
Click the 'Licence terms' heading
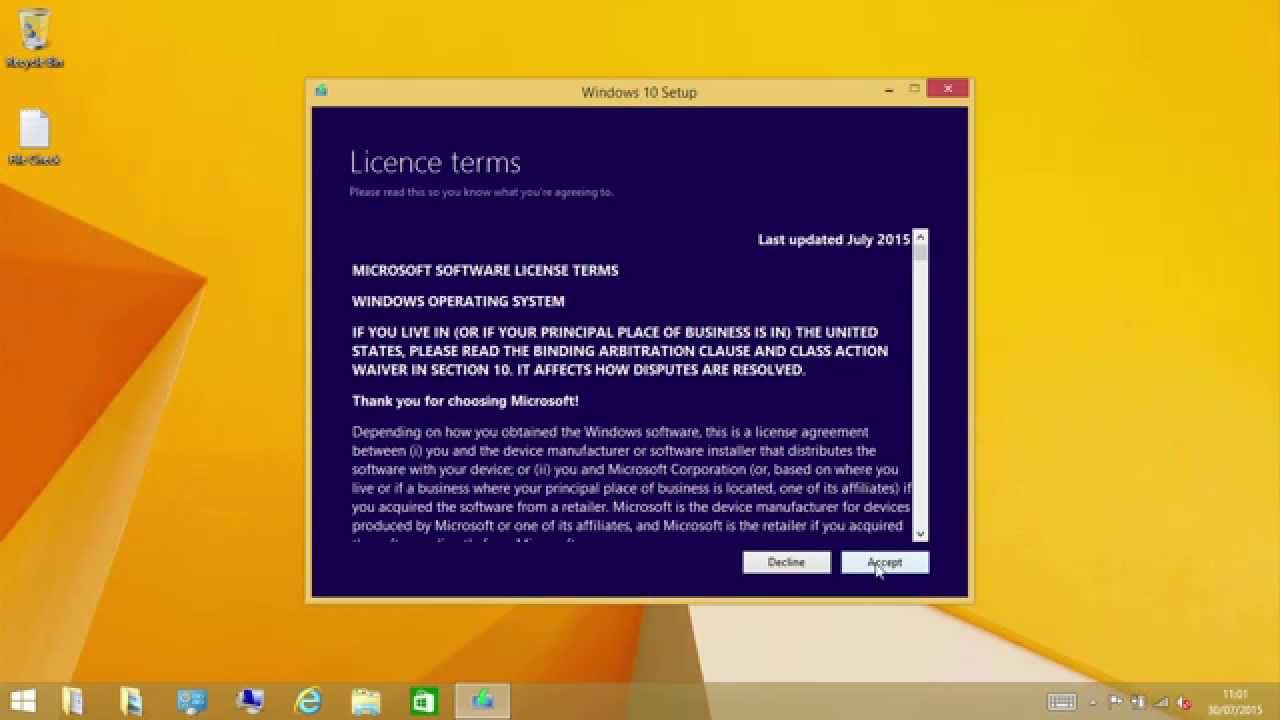(435, 162)
